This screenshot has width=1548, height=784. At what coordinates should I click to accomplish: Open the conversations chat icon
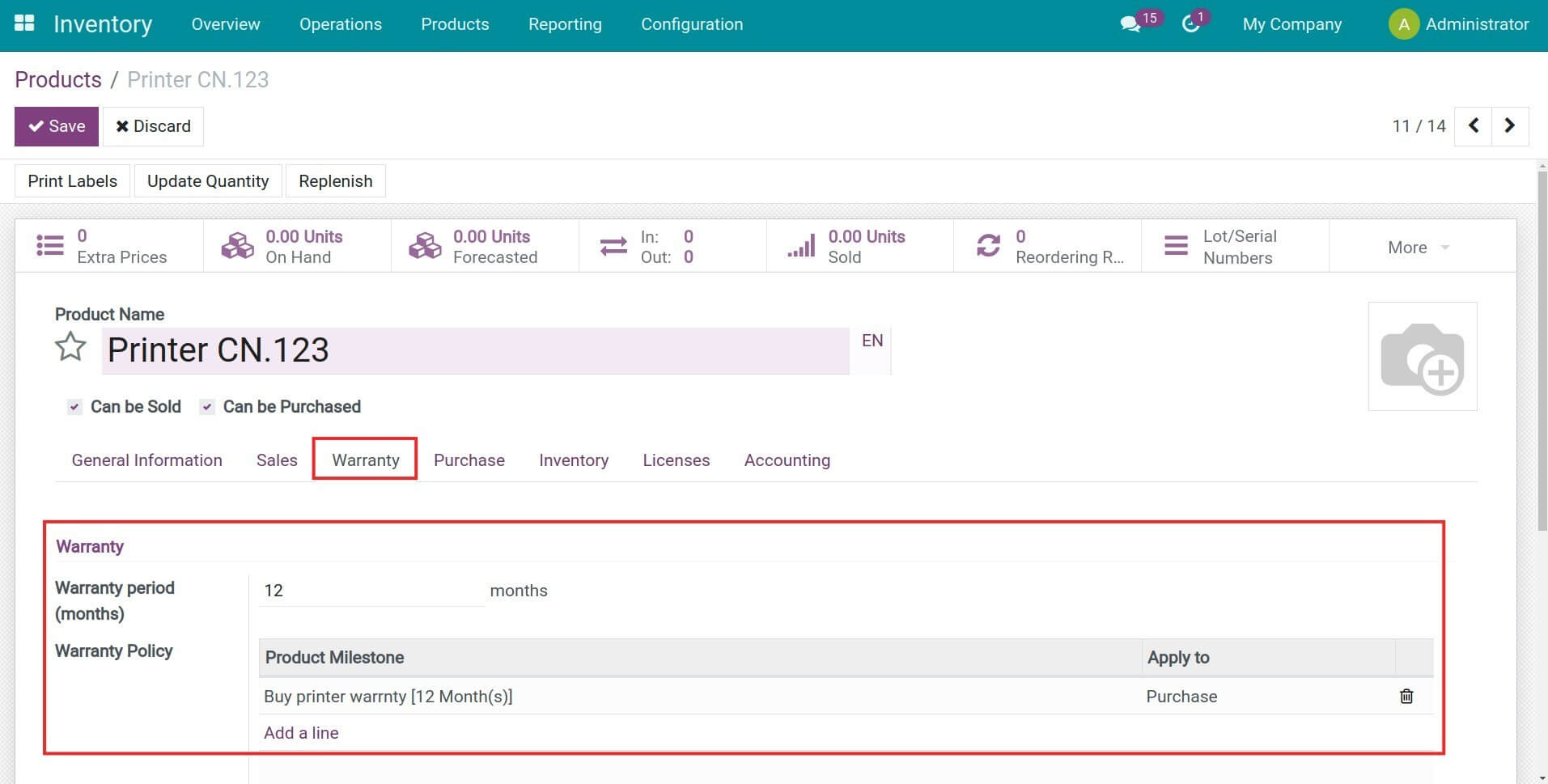pos(1130,24)
